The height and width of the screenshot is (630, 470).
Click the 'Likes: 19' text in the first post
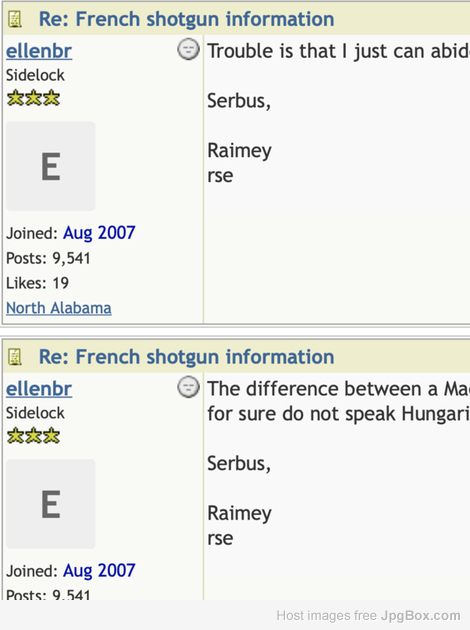pyautogui.click(x=37, y=283)
